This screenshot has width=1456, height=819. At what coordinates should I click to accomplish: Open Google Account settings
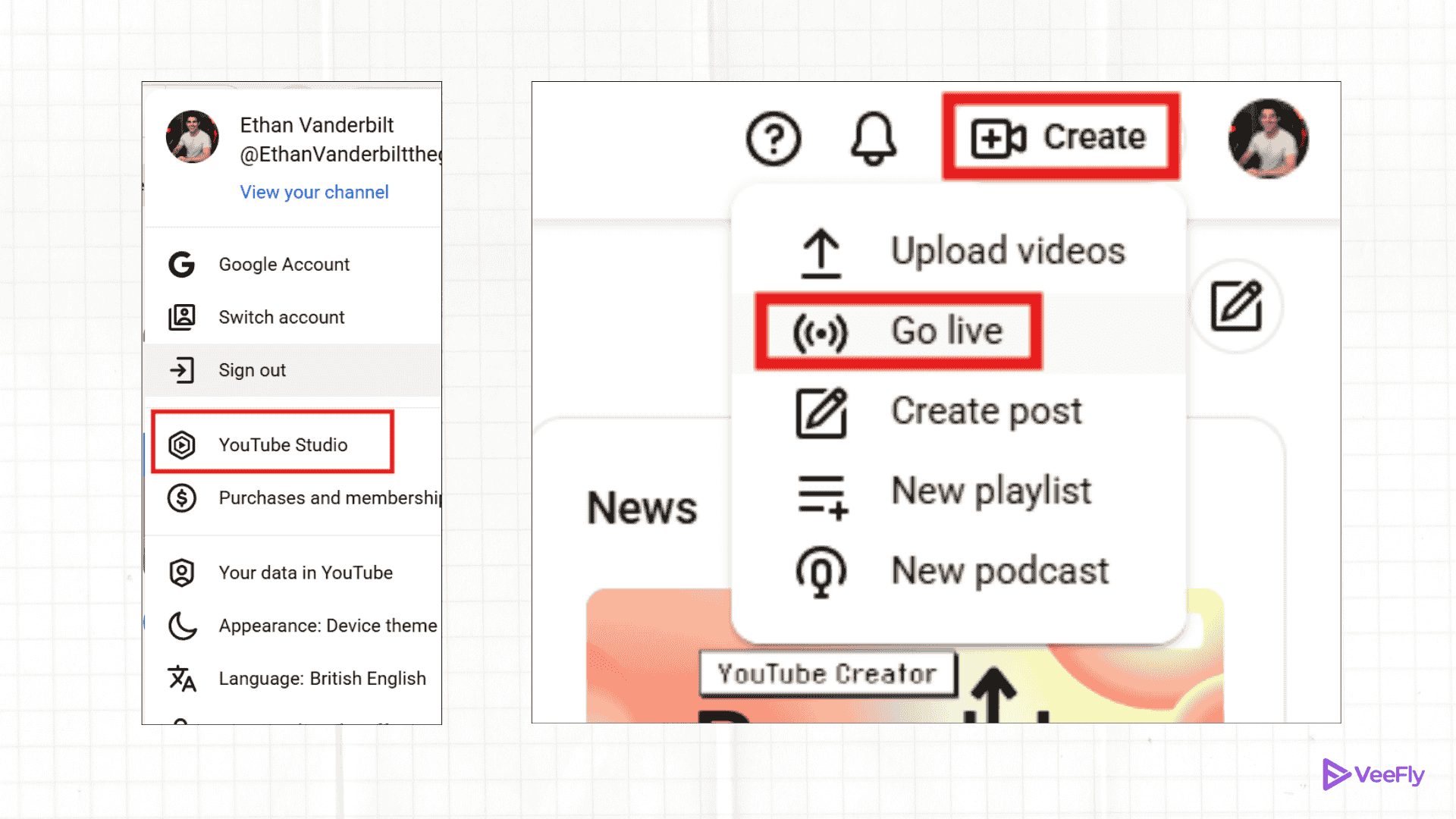tap(284, 264)
